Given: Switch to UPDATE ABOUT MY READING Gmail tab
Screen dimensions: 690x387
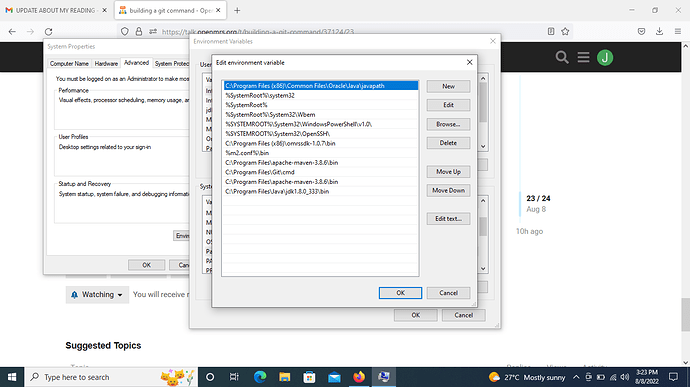Looking at the screenshot, I should 56,10.
